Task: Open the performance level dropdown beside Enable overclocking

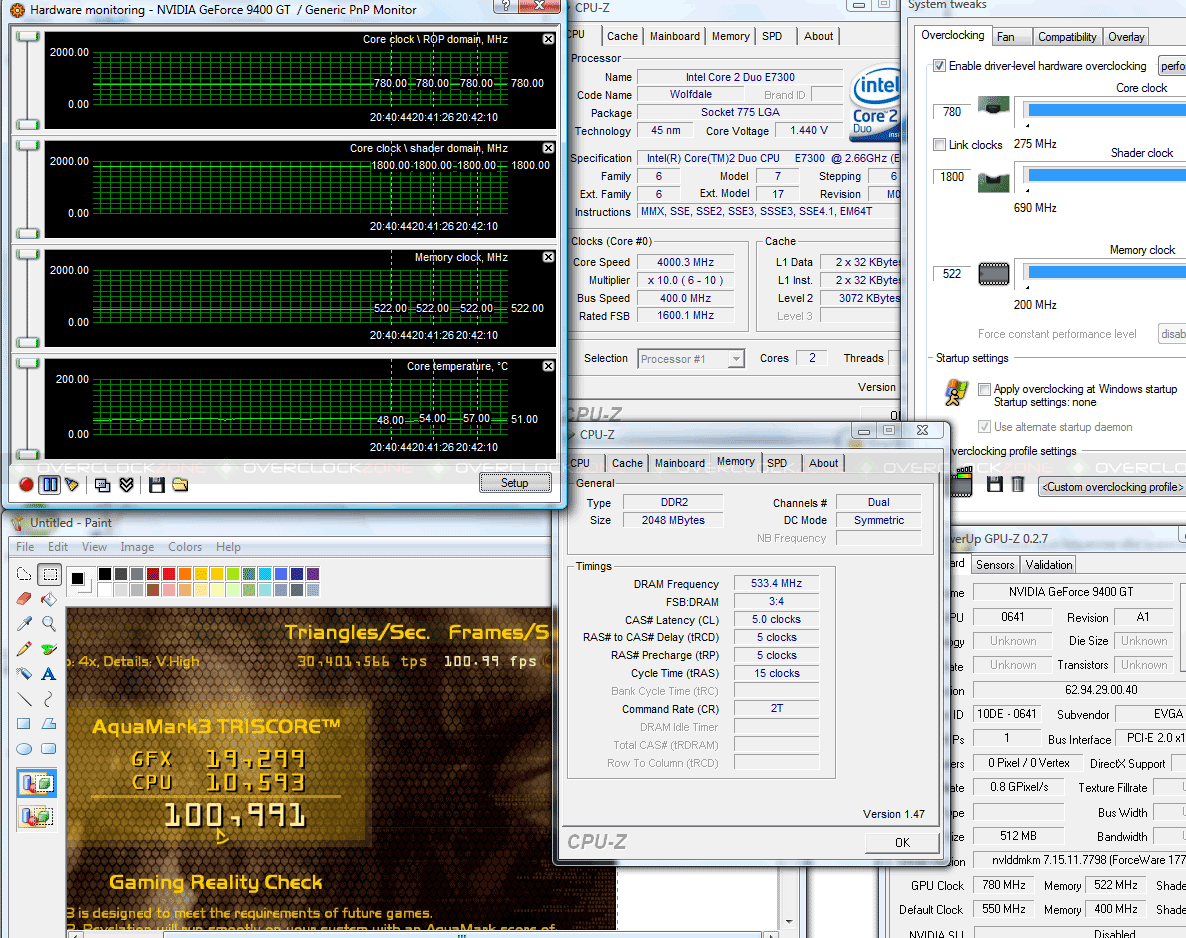Action: click(x=1172, y=66)
